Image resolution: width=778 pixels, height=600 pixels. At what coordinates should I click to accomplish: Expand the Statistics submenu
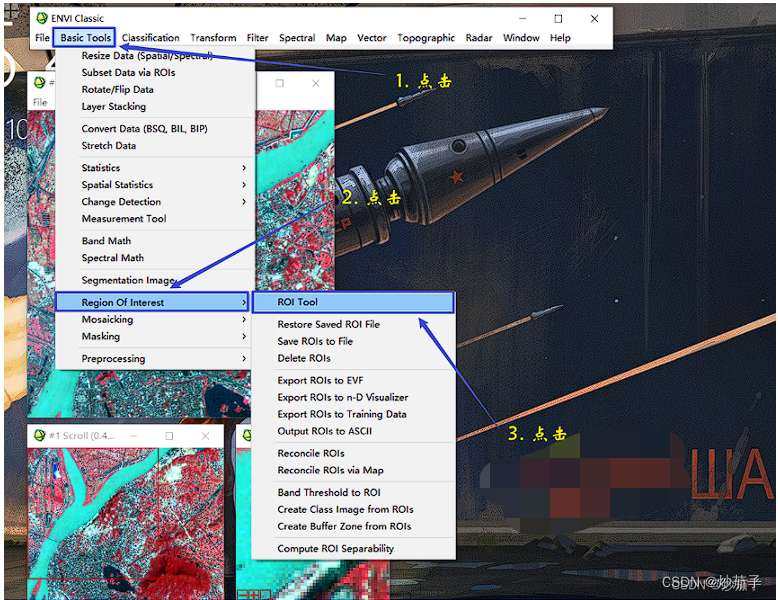[155, 168]
